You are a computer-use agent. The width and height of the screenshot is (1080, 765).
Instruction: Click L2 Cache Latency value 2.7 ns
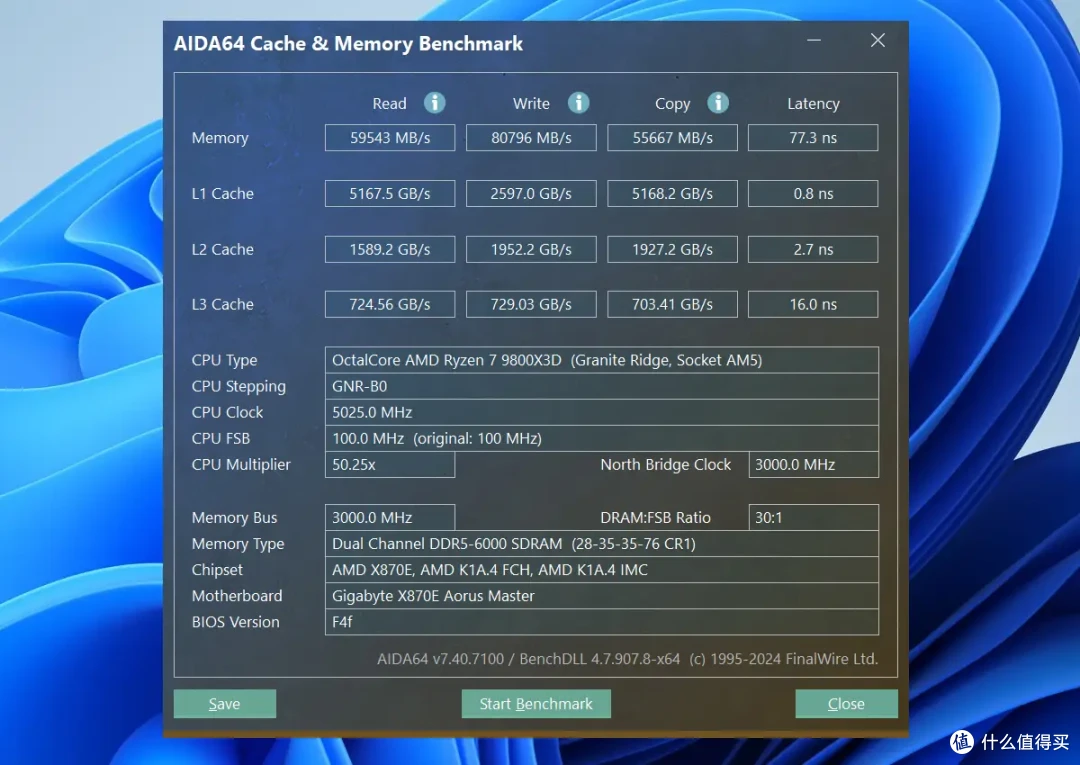[813, 249]
